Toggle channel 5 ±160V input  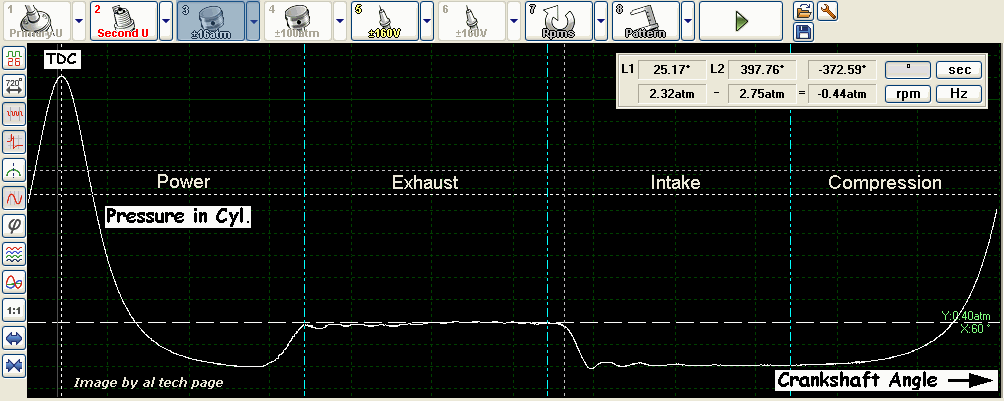point(383,20)
